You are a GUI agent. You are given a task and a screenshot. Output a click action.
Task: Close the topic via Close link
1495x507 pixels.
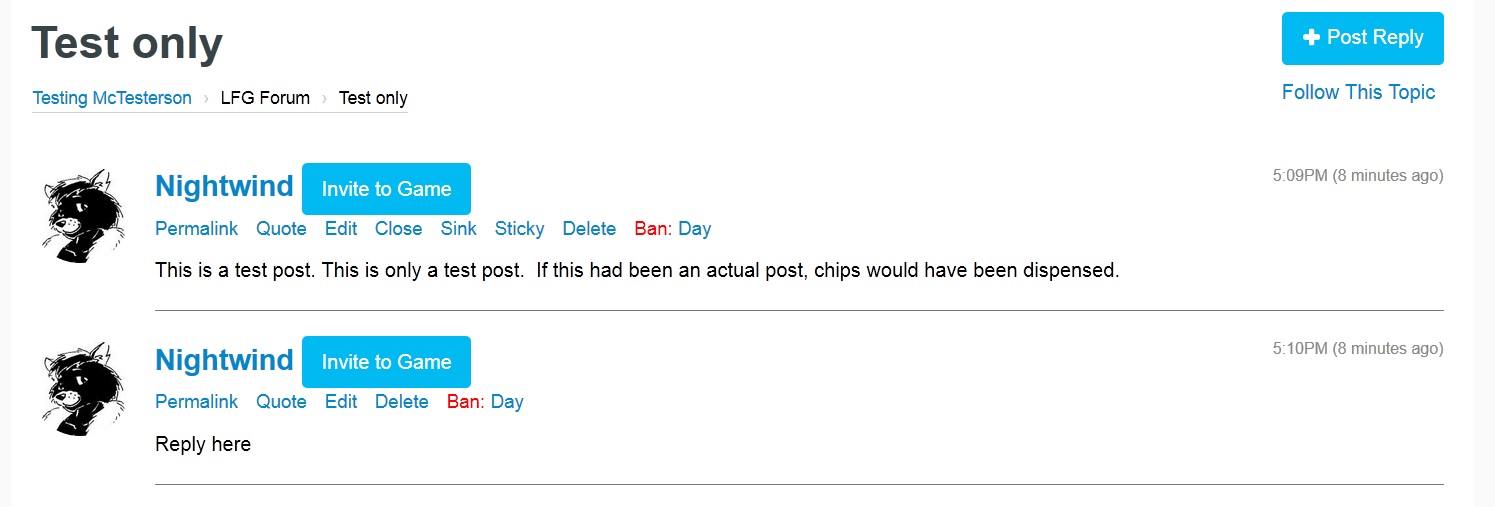tap(398, 229)
